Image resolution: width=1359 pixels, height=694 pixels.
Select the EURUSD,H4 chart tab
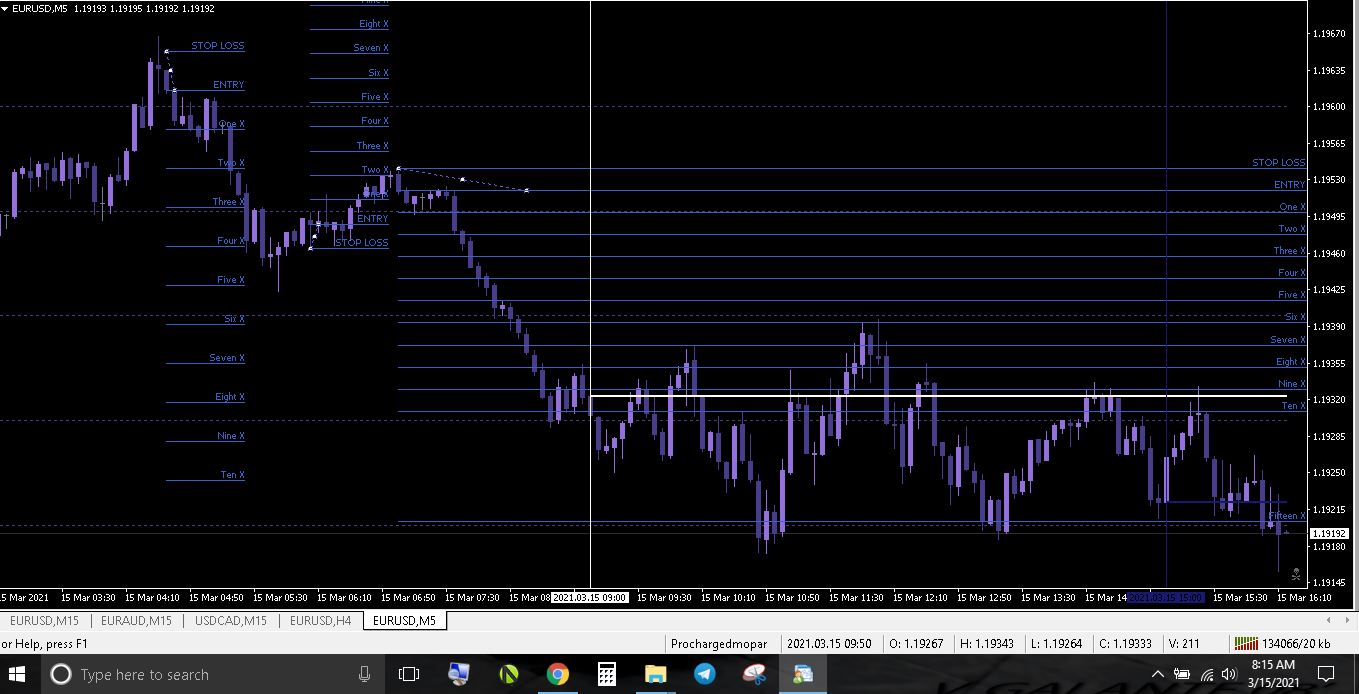(x=320, y=621)
